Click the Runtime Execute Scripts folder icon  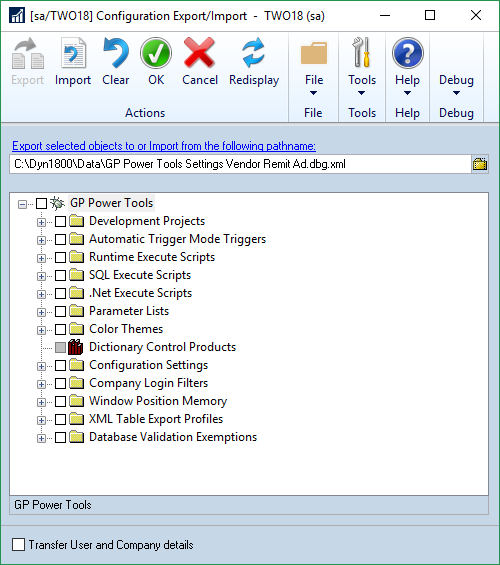[x=76, y=257]
